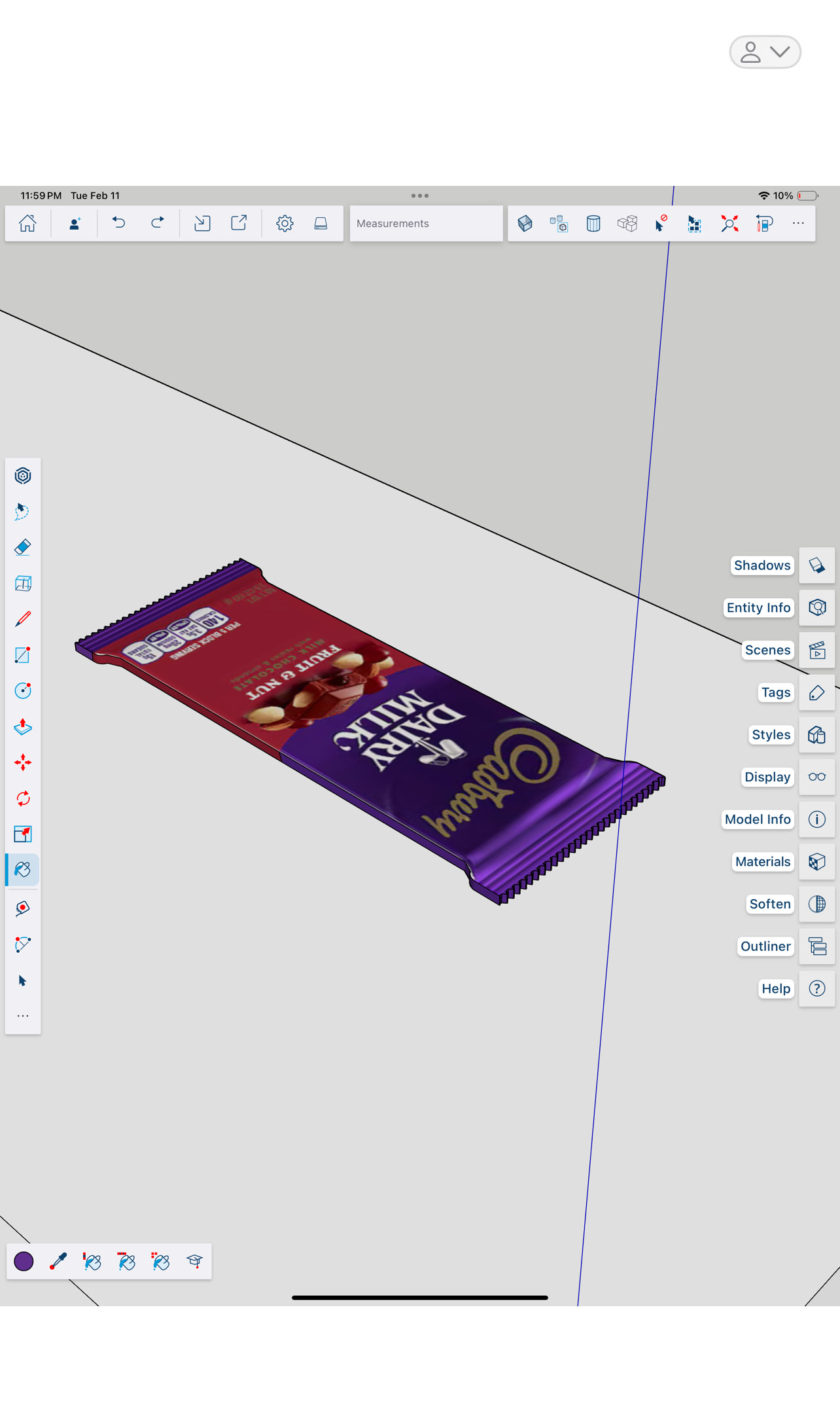
Task: Tap the export share arrow icon
Action: tap(239, 223)
